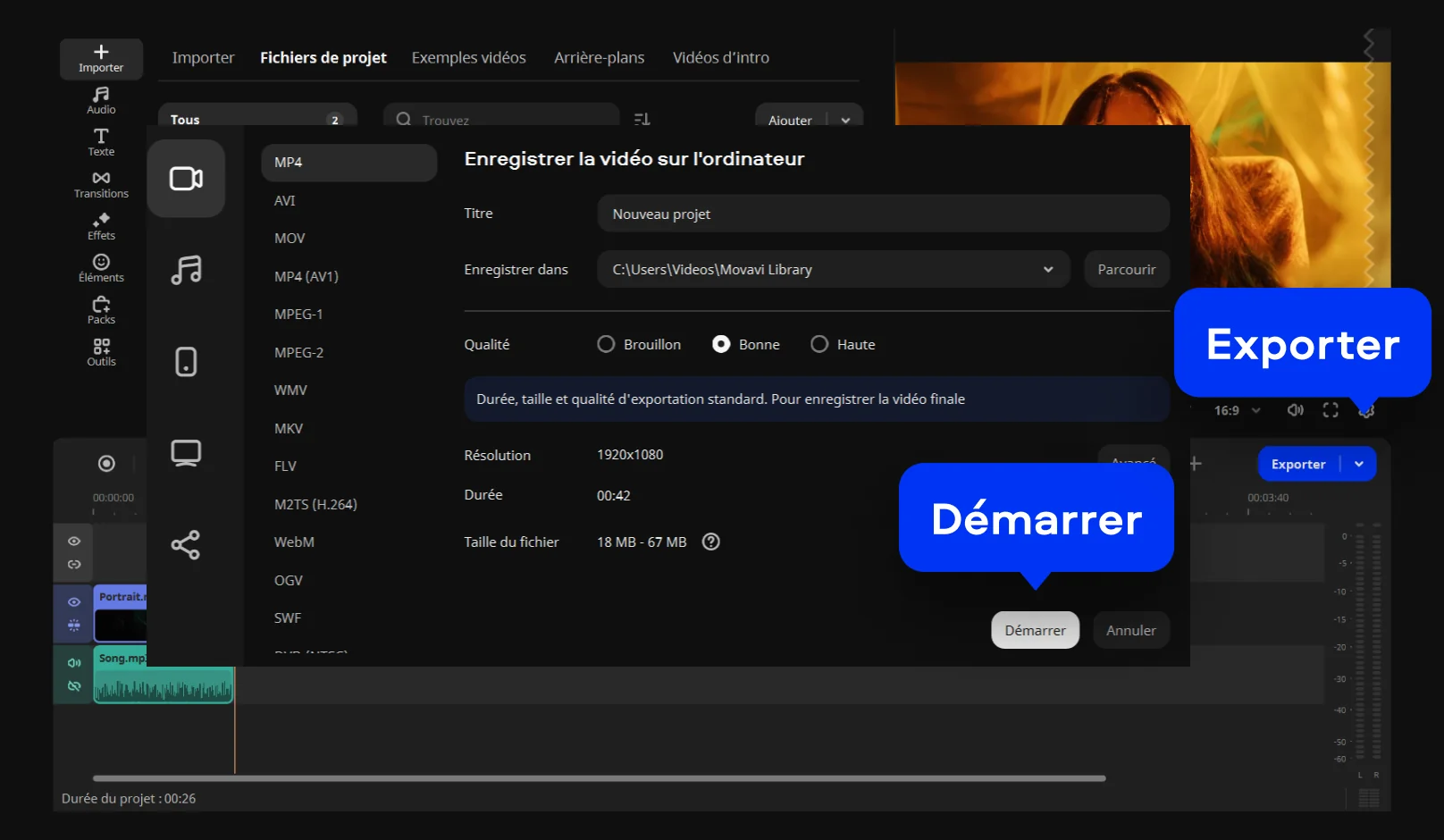Select the audio export category icon
Screen dimensions: 1444x840
186,270
